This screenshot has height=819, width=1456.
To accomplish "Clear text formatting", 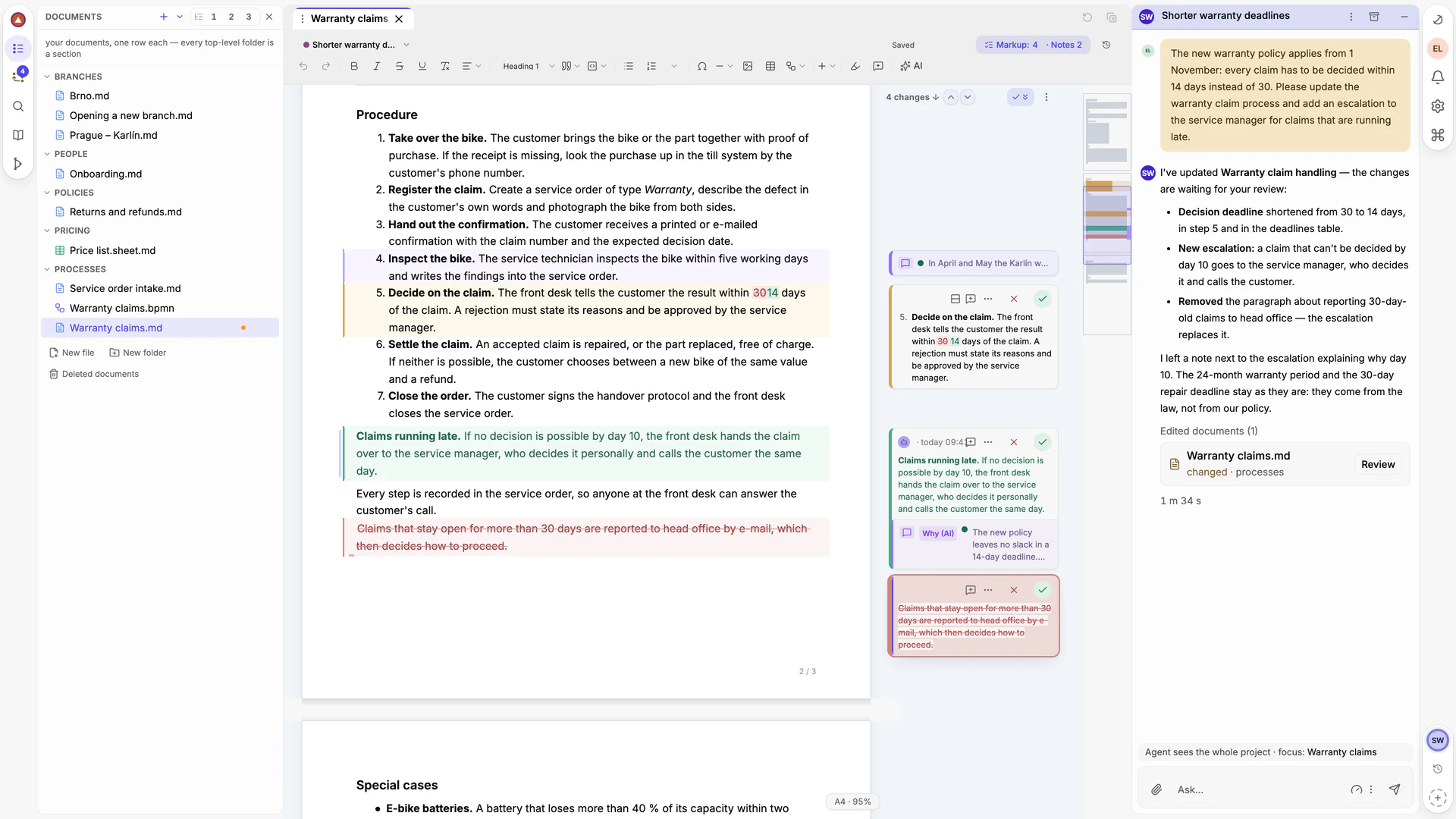I will pyautogui.click(x=445, y=66).
